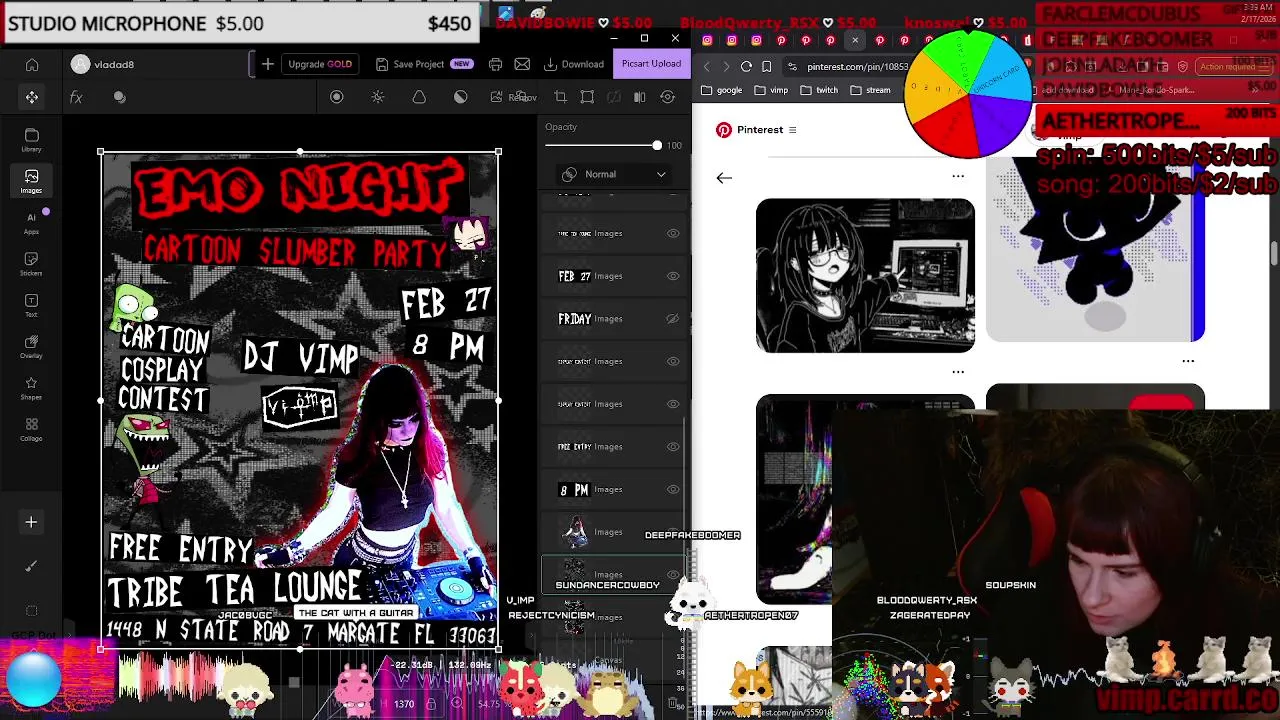Open the Library panel in the sidebar
The width and height of the screenshot is (1280, 720).
click(32, 140)
